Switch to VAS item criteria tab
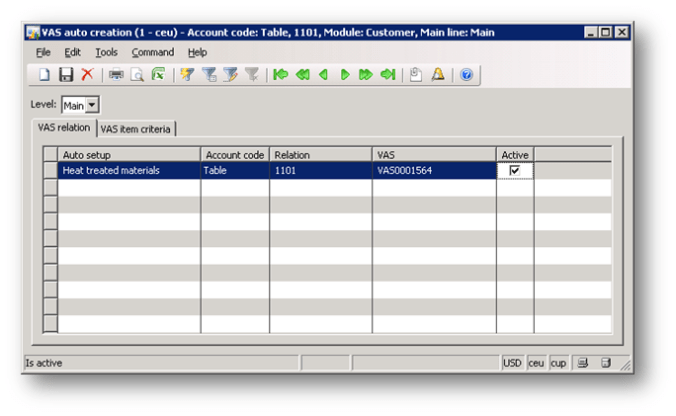Screen dimensions: 676x416 click(x=136, y=128)
